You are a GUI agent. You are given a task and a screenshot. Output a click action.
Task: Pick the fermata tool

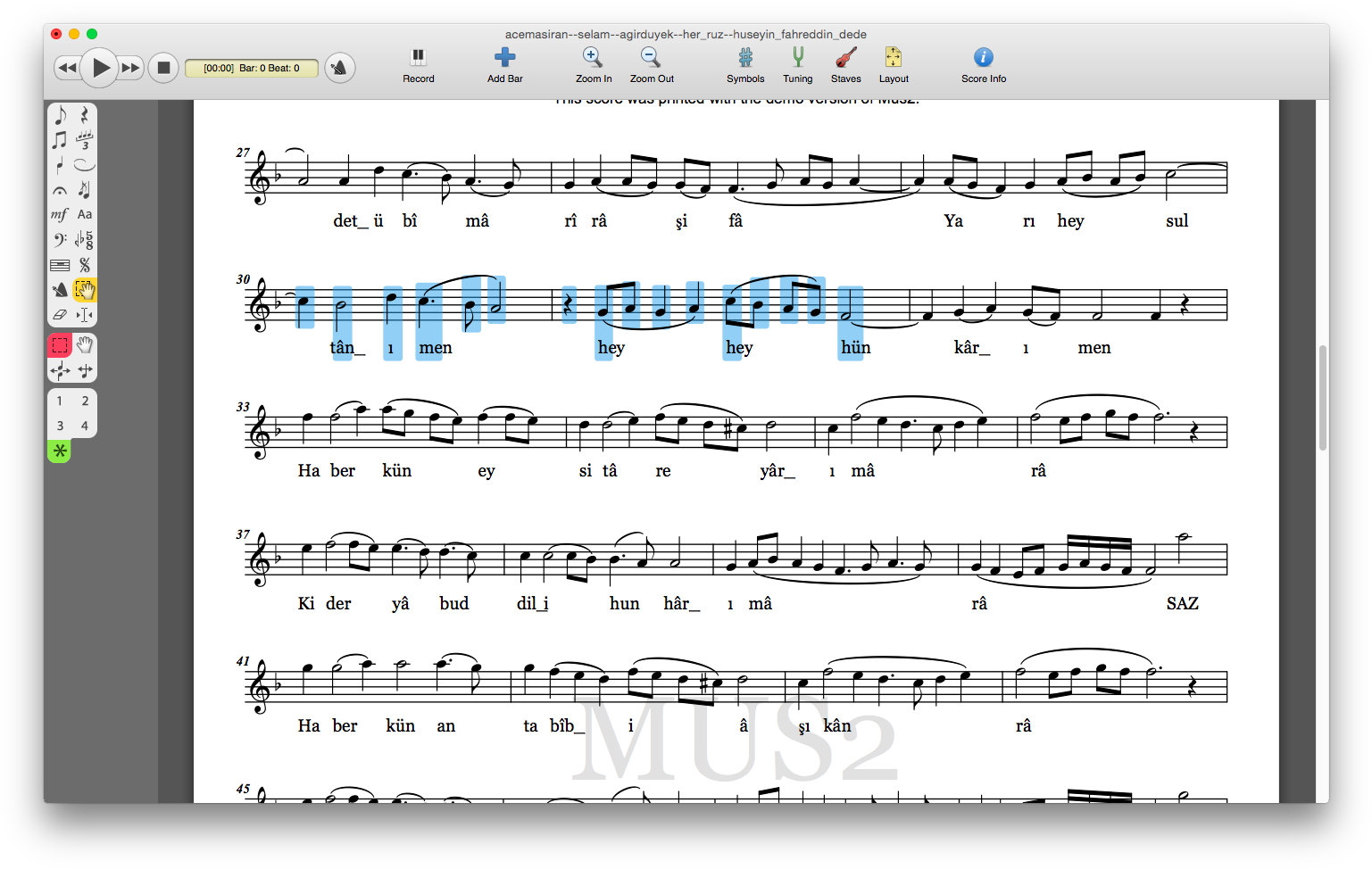click(x=60, y=190)
